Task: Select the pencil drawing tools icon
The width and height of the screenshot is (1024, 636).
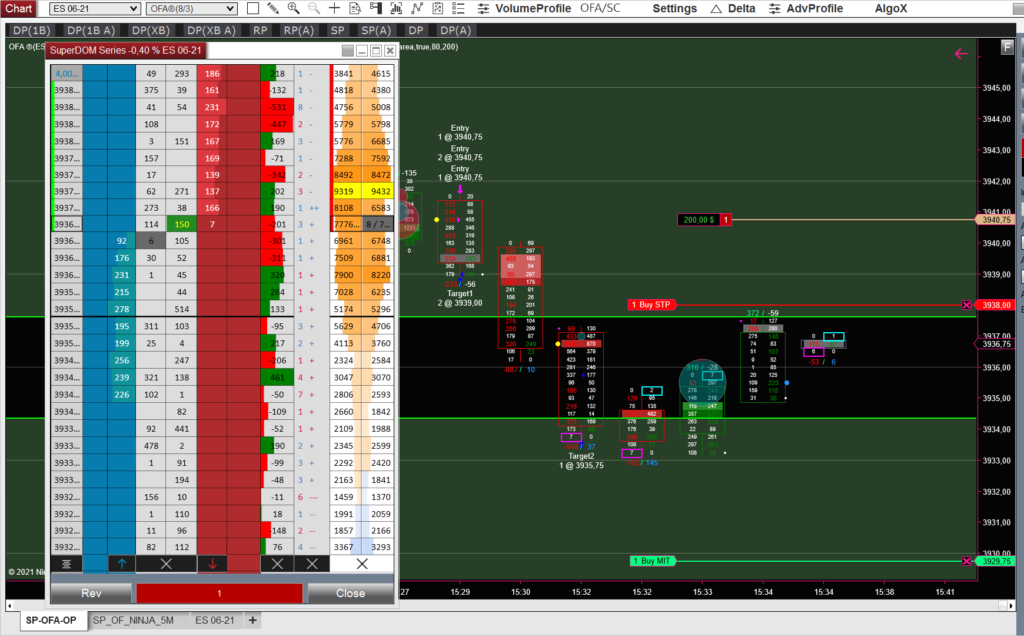Action: click(273, 8)
